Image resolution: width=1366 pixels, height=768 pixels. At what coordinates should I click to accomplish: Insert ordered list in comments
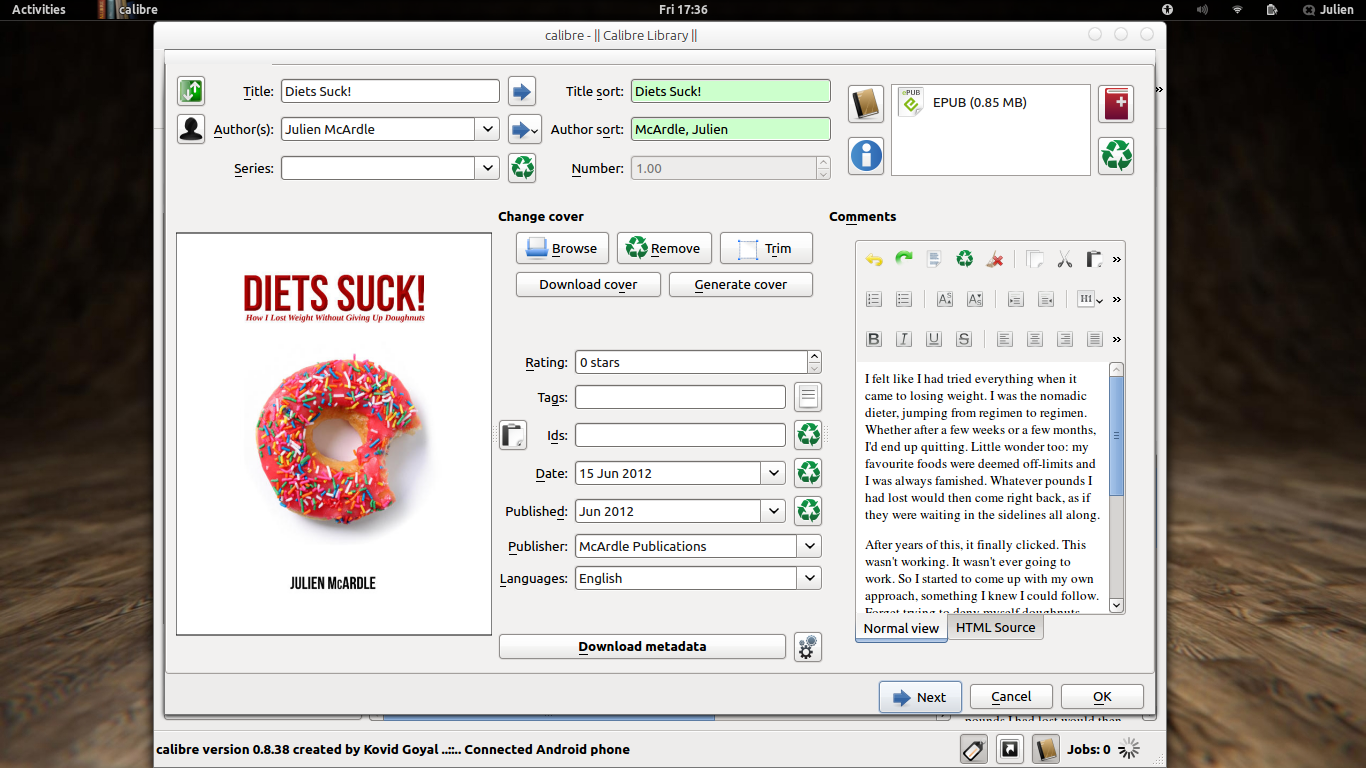[874, 299]
